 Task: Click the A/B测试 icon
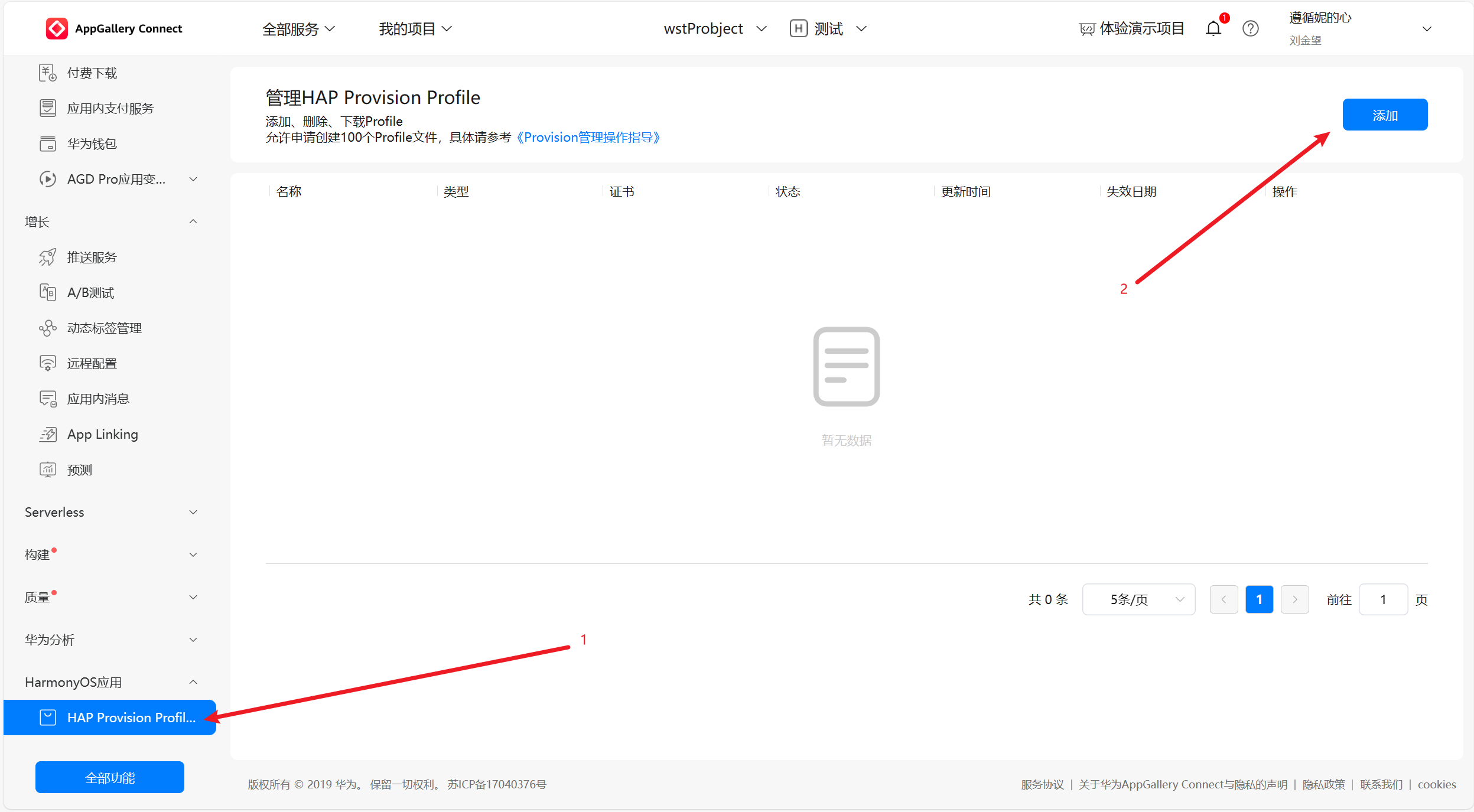click(x=48, y=292)
